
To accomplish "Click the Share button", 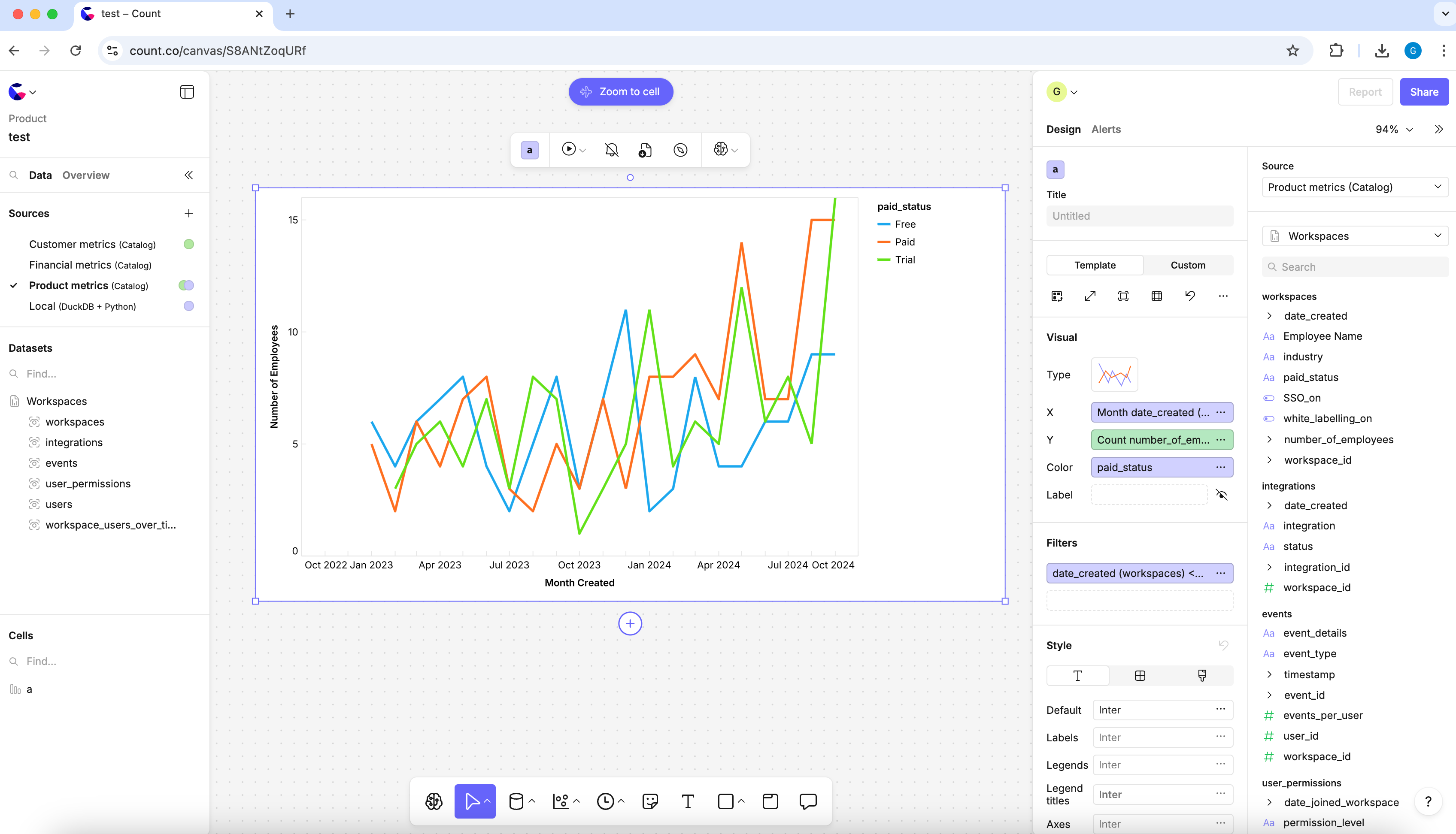I will point(1423,92).
